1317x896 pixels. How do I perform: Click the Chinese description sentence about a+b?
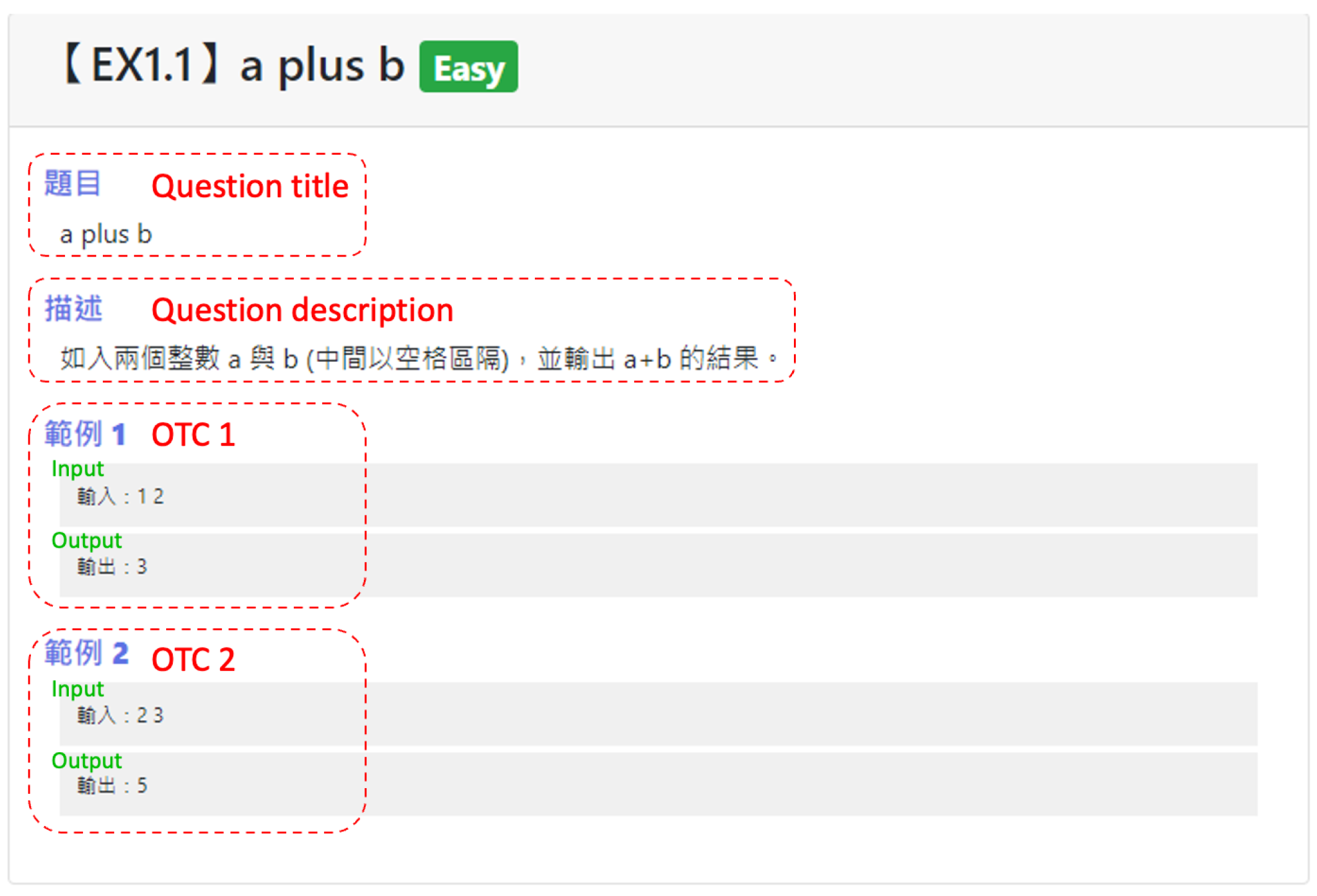pos(419,359)
